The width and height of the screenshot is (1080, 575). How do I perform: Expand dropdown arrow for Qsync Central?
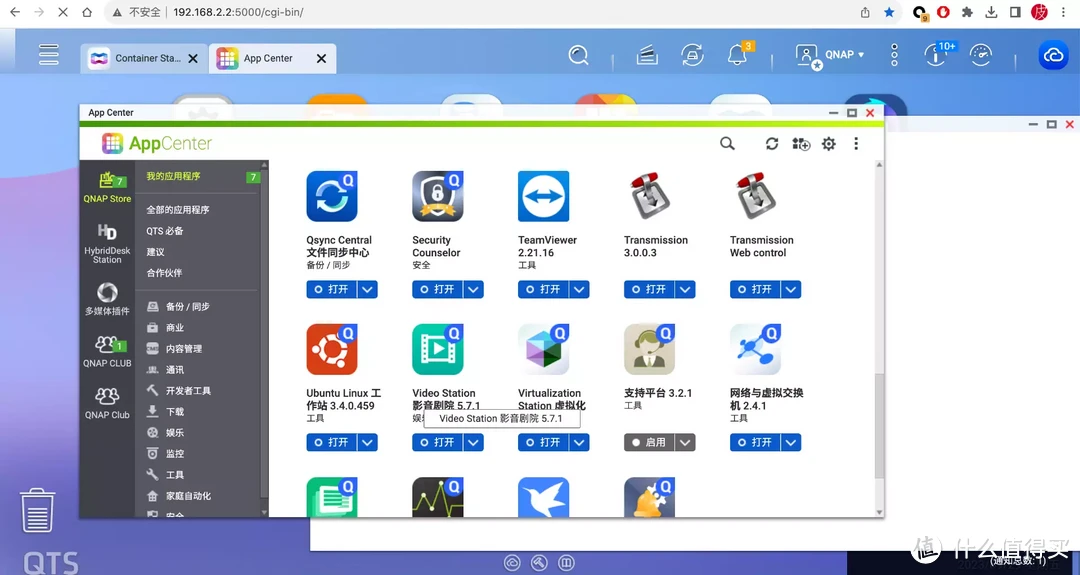tap(368, 289)
